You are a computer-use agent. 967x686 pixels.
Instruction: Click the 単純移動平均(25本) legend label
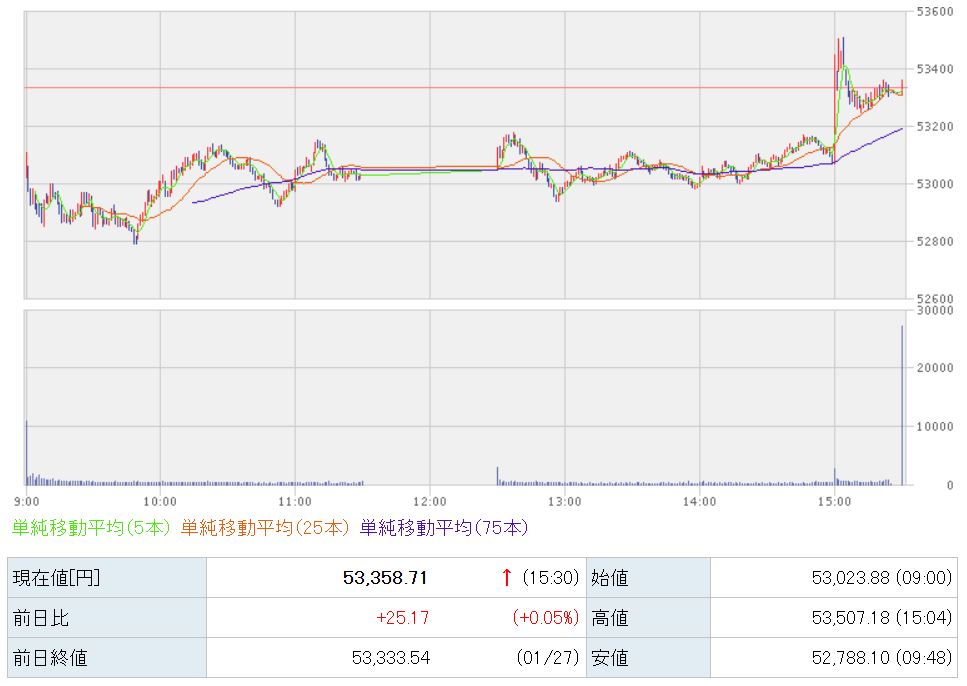(x=265, y=527)
